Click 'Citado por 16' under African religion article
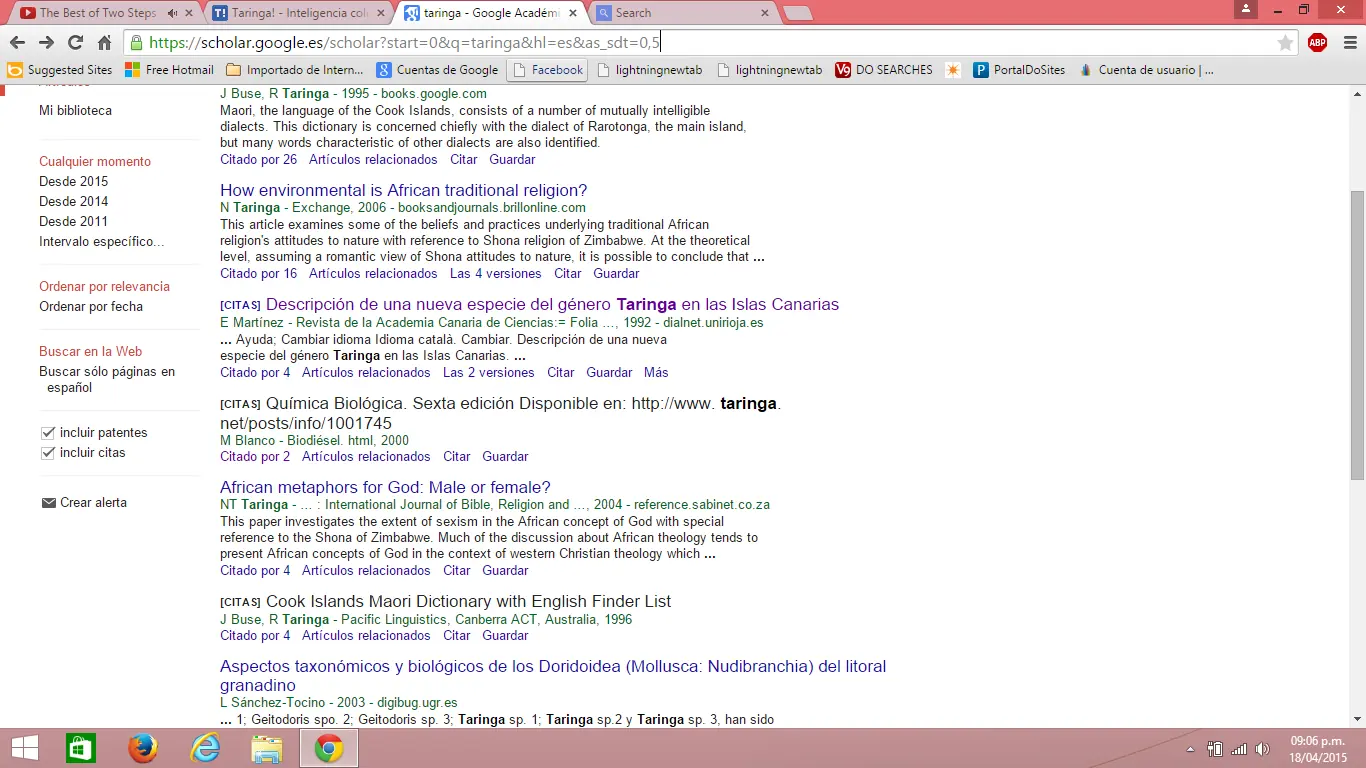Screen dimensions: 1366x768 259,273
